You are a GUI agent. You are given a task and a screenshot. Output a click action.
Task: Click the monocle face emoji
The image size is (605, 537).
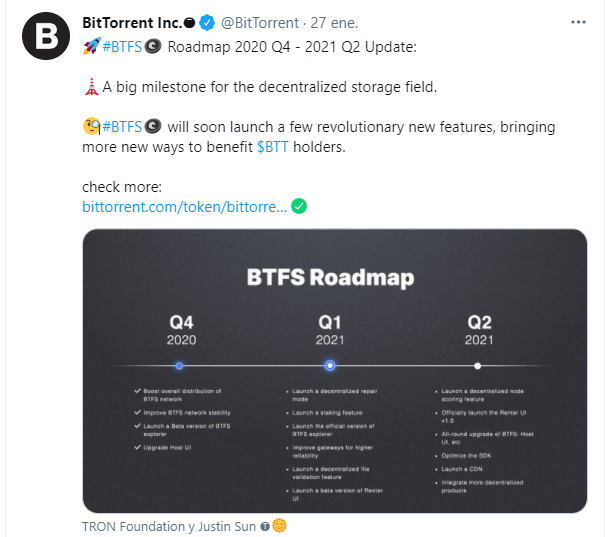point(91,127)
